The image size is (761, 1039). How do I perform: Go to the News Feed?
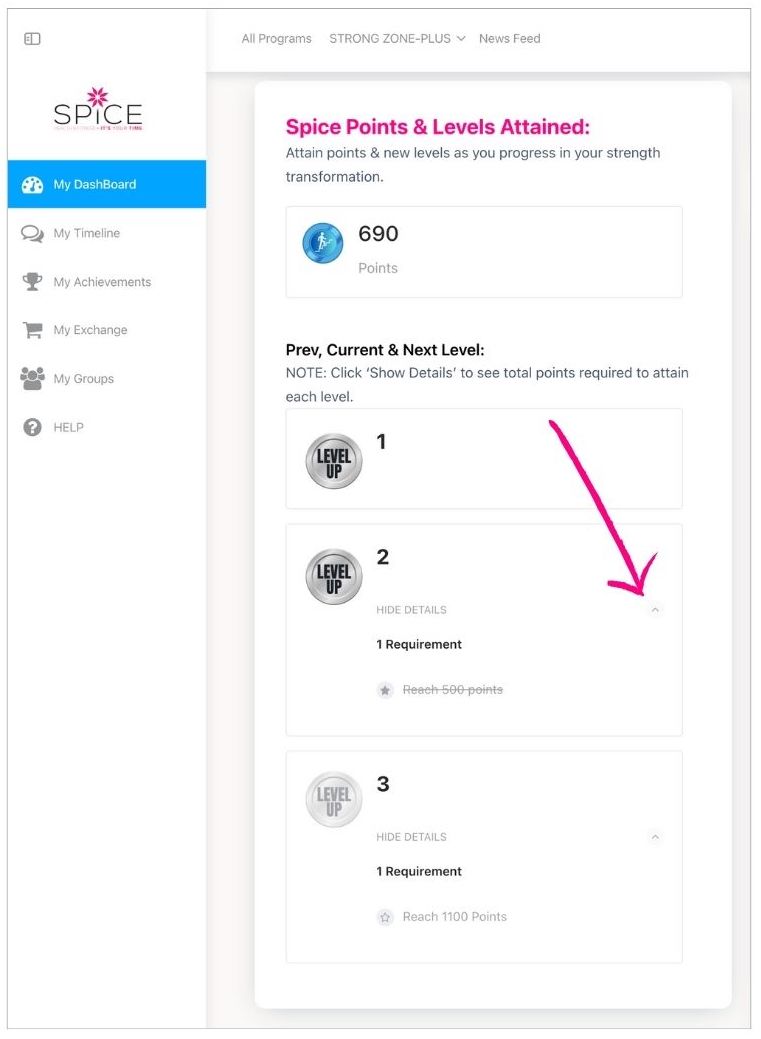509,39
